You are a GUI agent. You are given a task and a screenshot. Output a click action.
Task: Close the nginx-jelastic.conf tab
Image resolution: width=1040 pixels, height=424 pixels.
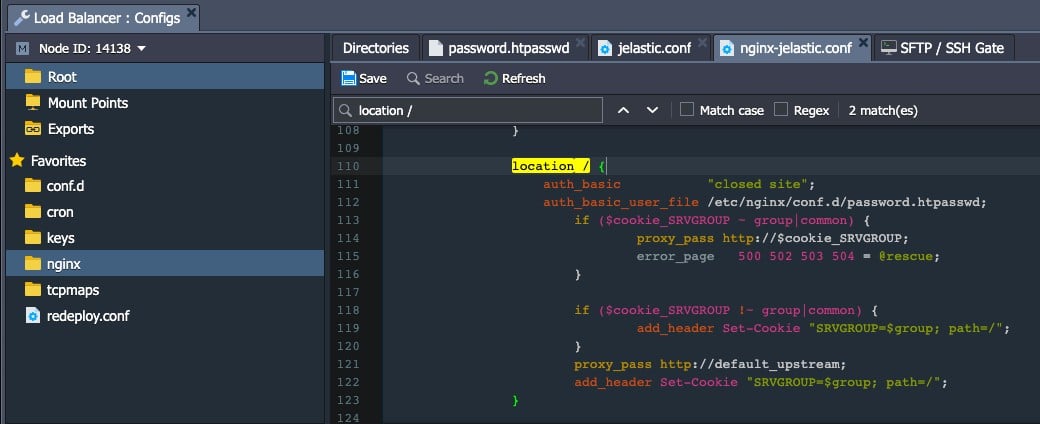click(x=863, y=42)
